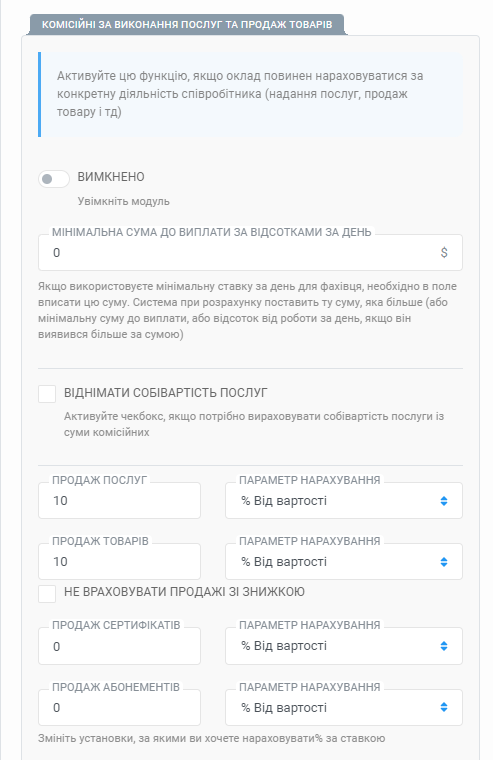Click the НЕ ВРАХОВУВАТИ ПРОДАЖІ ЗІ ЗНИЖКОЮ label

click(x=184, y=592)
